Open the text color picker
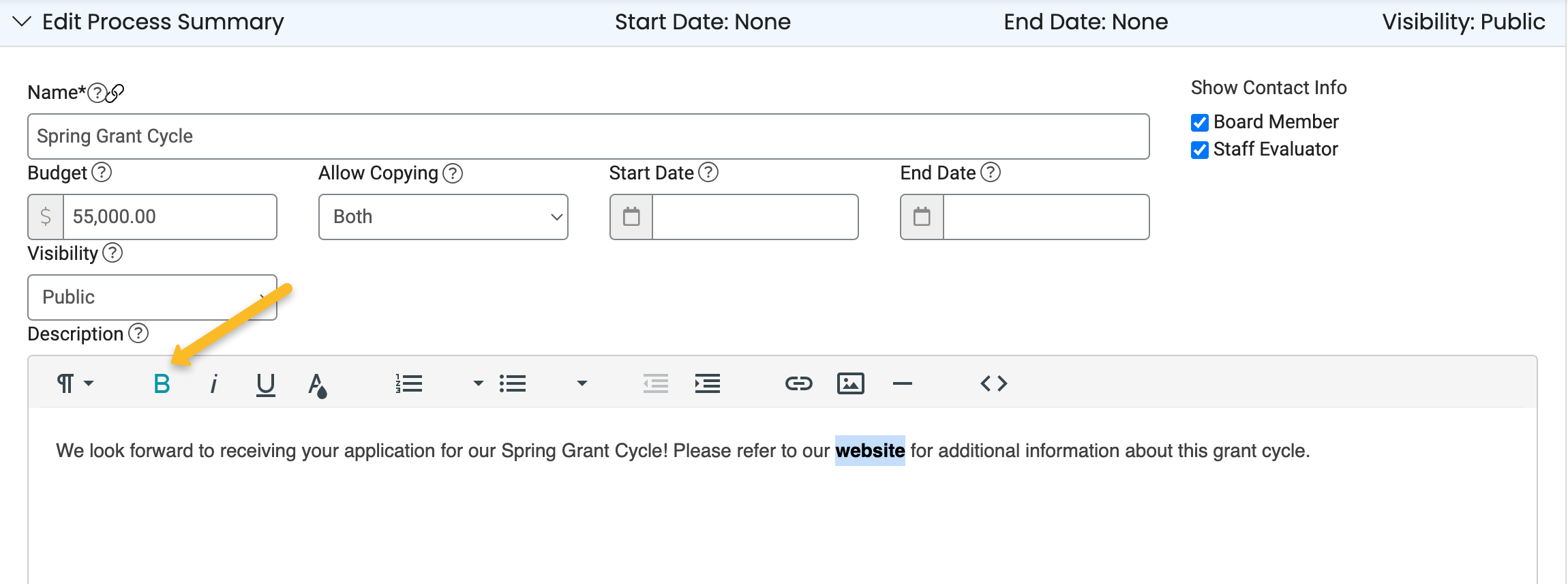 click(x=317, y=385)
